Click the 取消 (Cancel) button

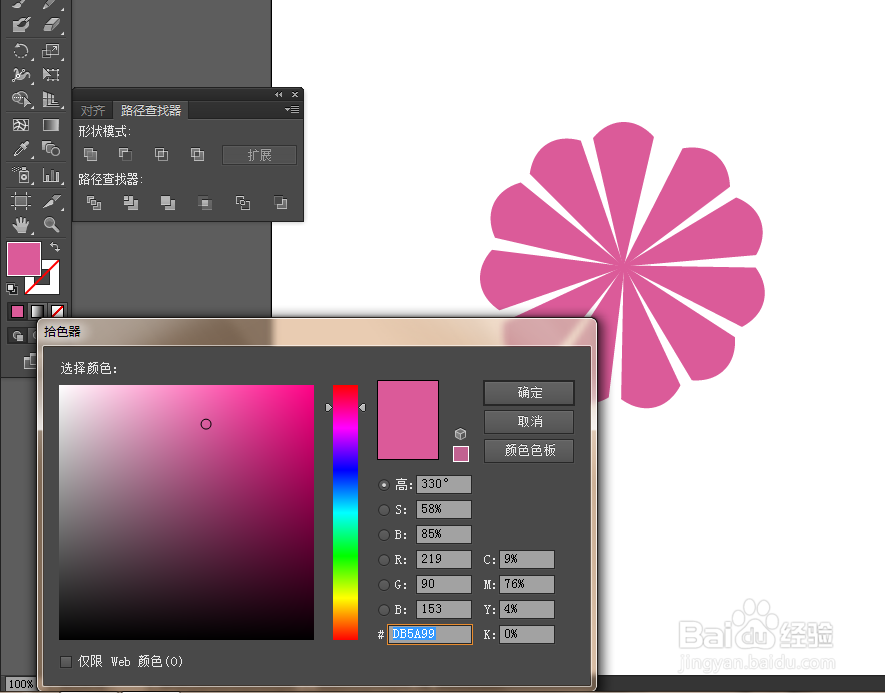pos(529,422)
